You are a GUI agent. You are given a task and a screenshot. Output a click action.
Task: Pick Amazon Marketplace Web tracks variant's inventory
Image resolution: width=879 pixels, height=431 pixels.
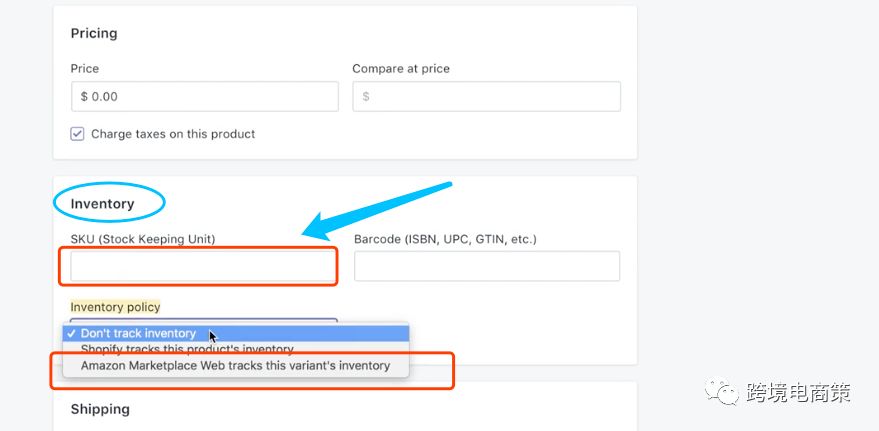point(235,366)
